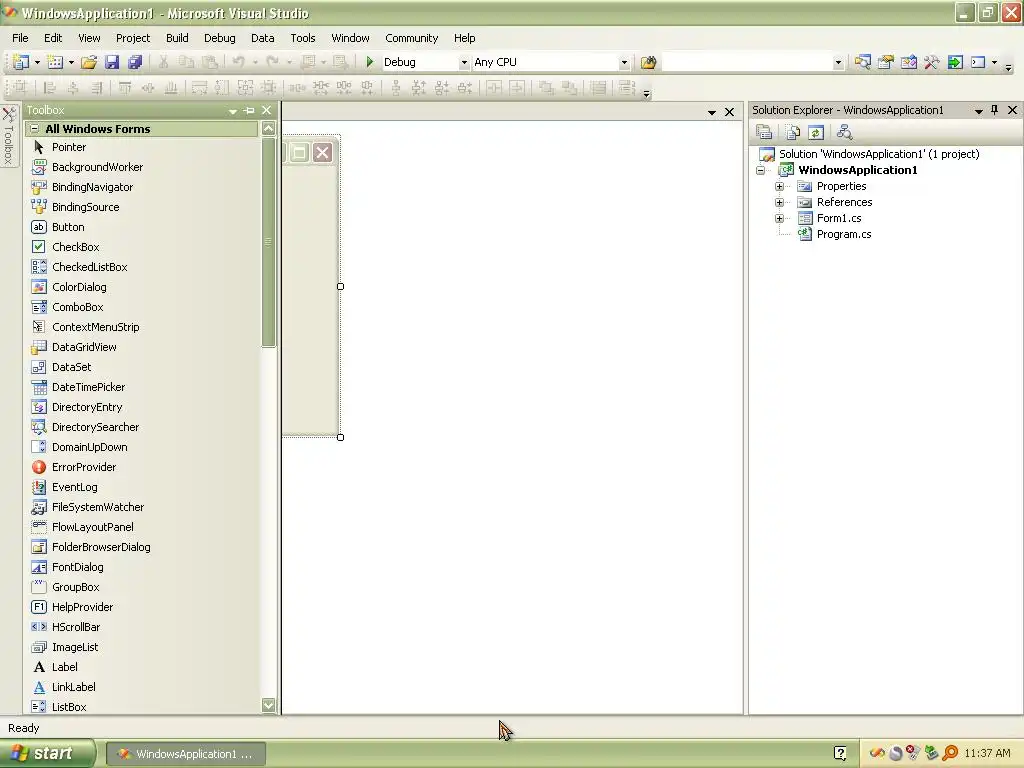Click the Add New Item toolbar icon
Viewport: 1024px width, 768px height.
tap(56, 62)
